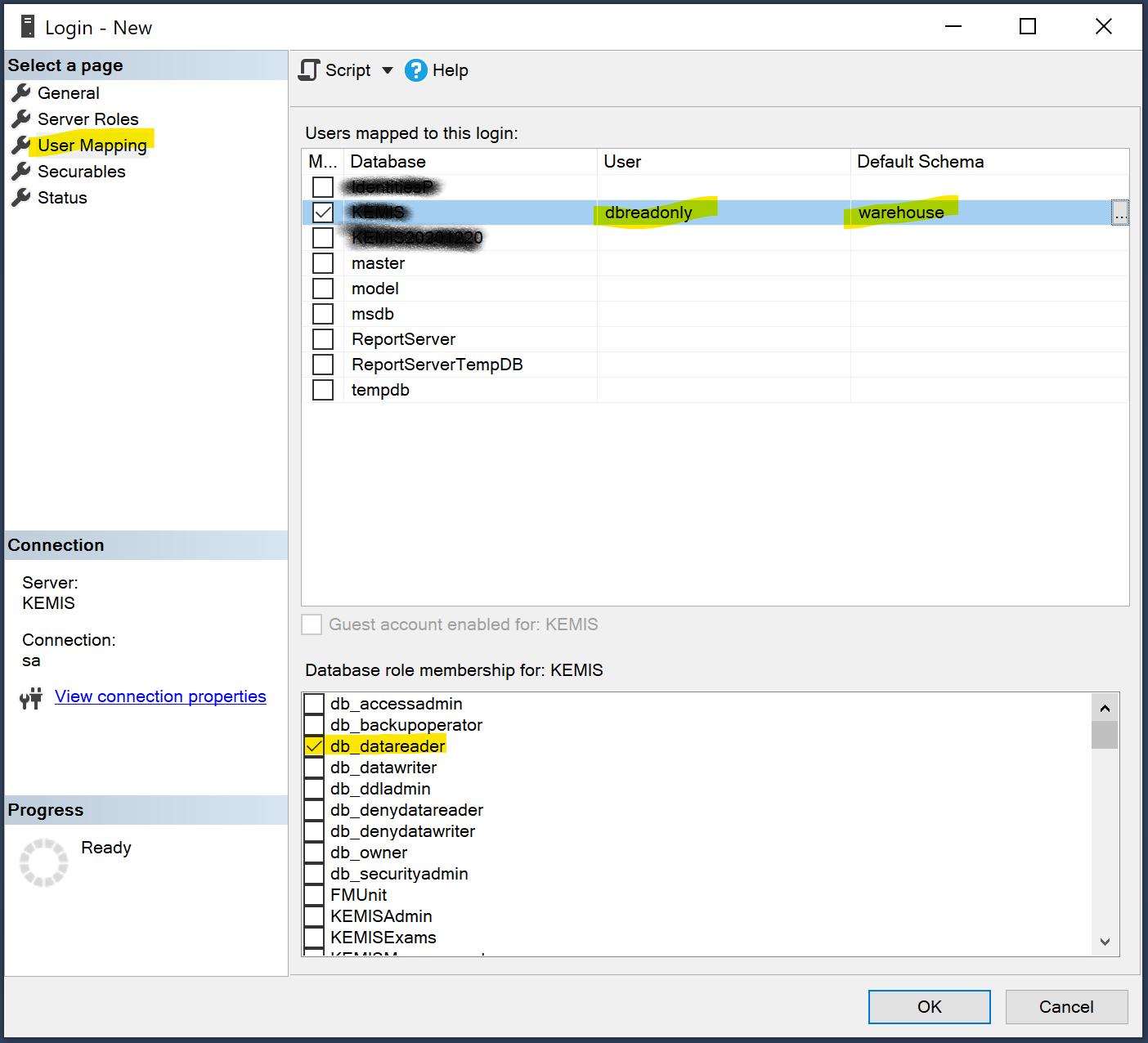This screenshot has width=1148, height=1043.
Task: Tick the map checkbox for master database
Action: pyautogui.click(x=323, y=263)
